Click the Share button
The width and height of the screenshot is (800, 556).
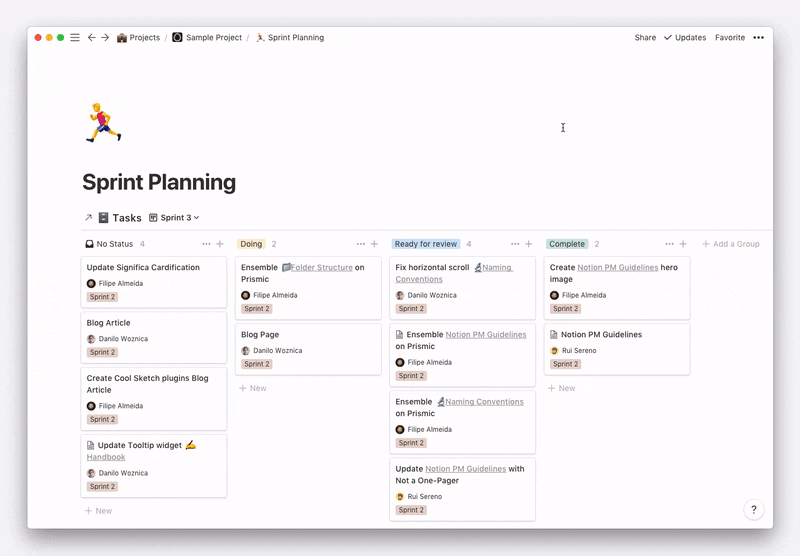(645, 37)
